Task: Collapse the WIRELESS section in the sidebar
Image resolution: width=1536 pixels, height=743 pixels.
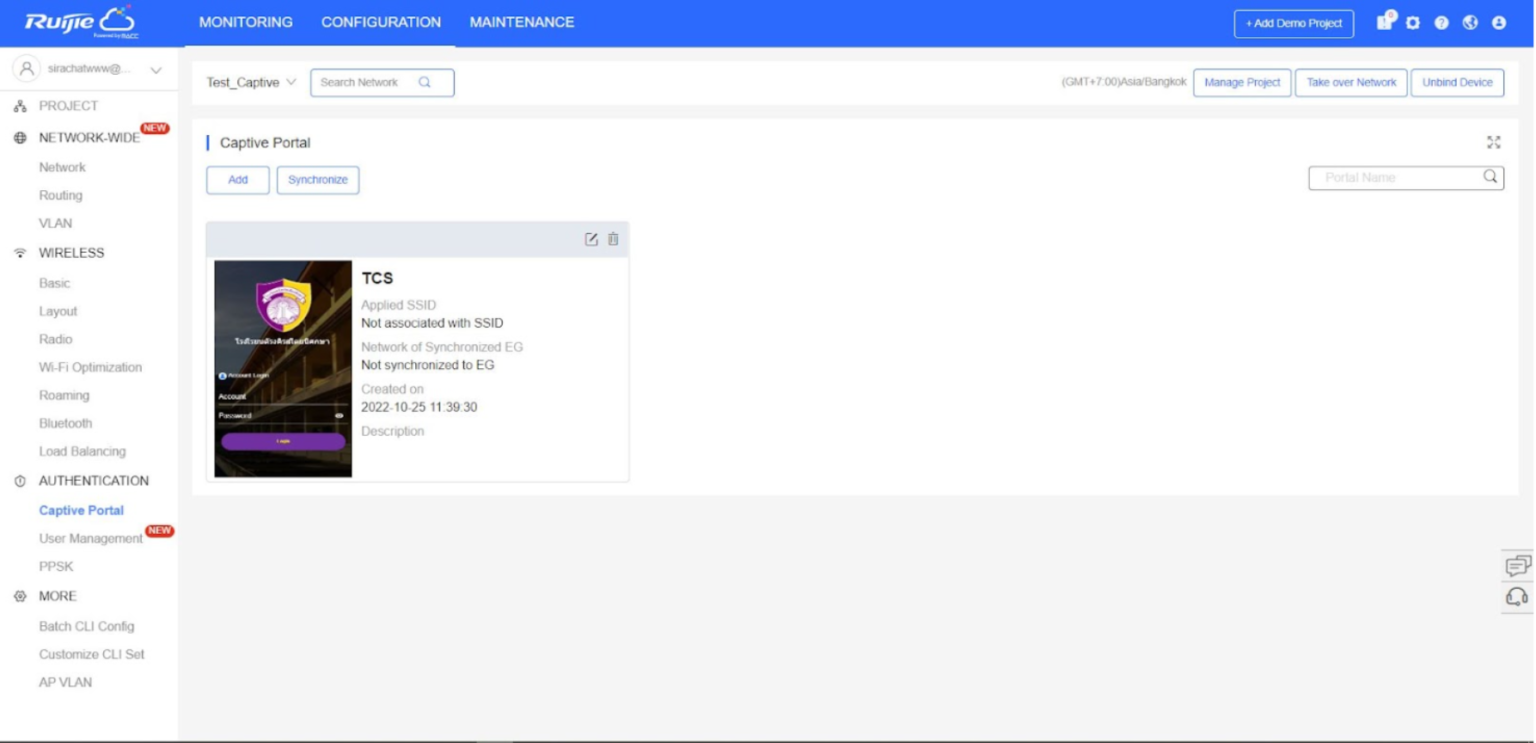Action: pyautogui.click(x=70, y=252)
